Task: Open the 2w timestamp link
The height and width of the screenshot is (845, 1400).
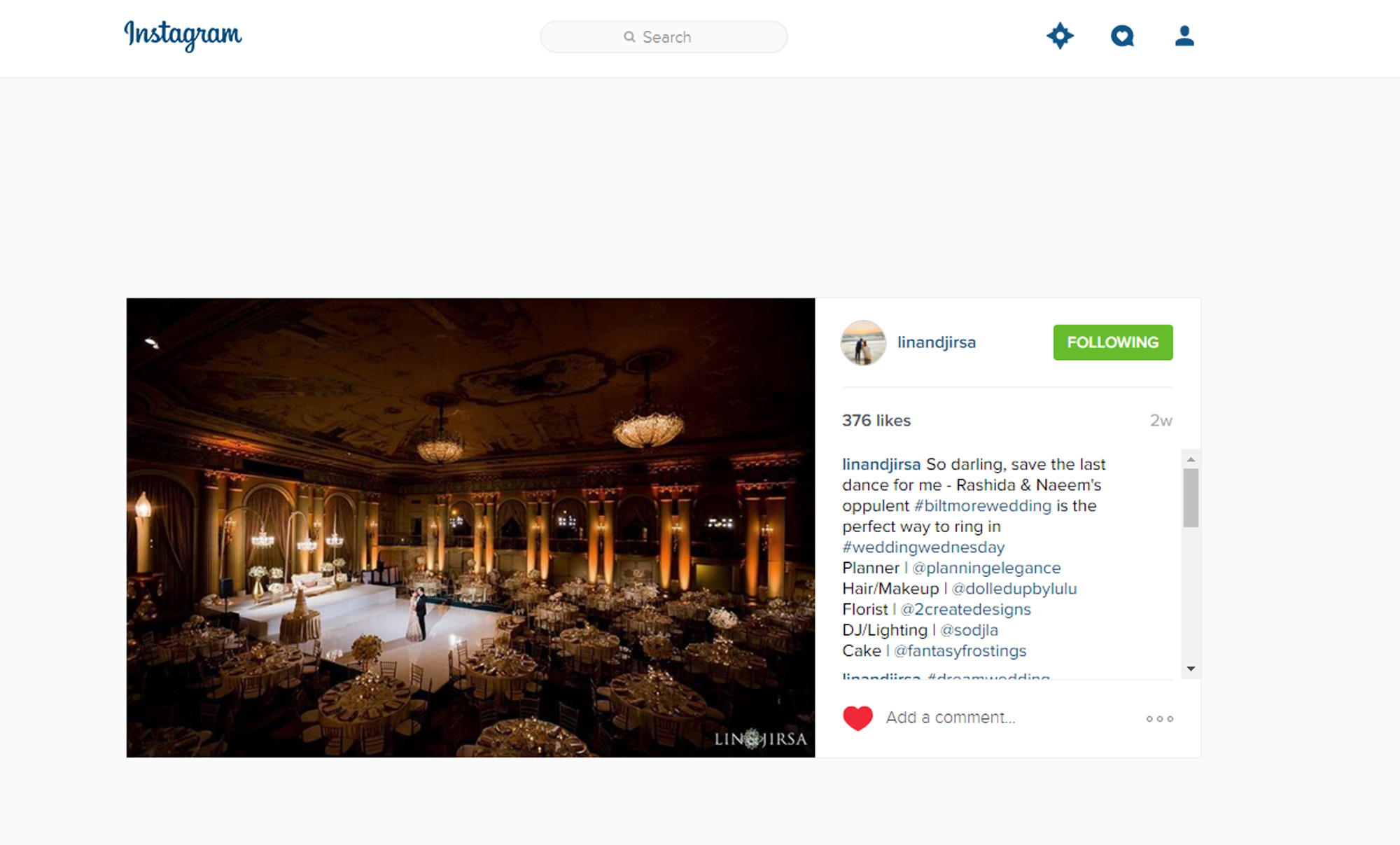Action: [1161, 420]
